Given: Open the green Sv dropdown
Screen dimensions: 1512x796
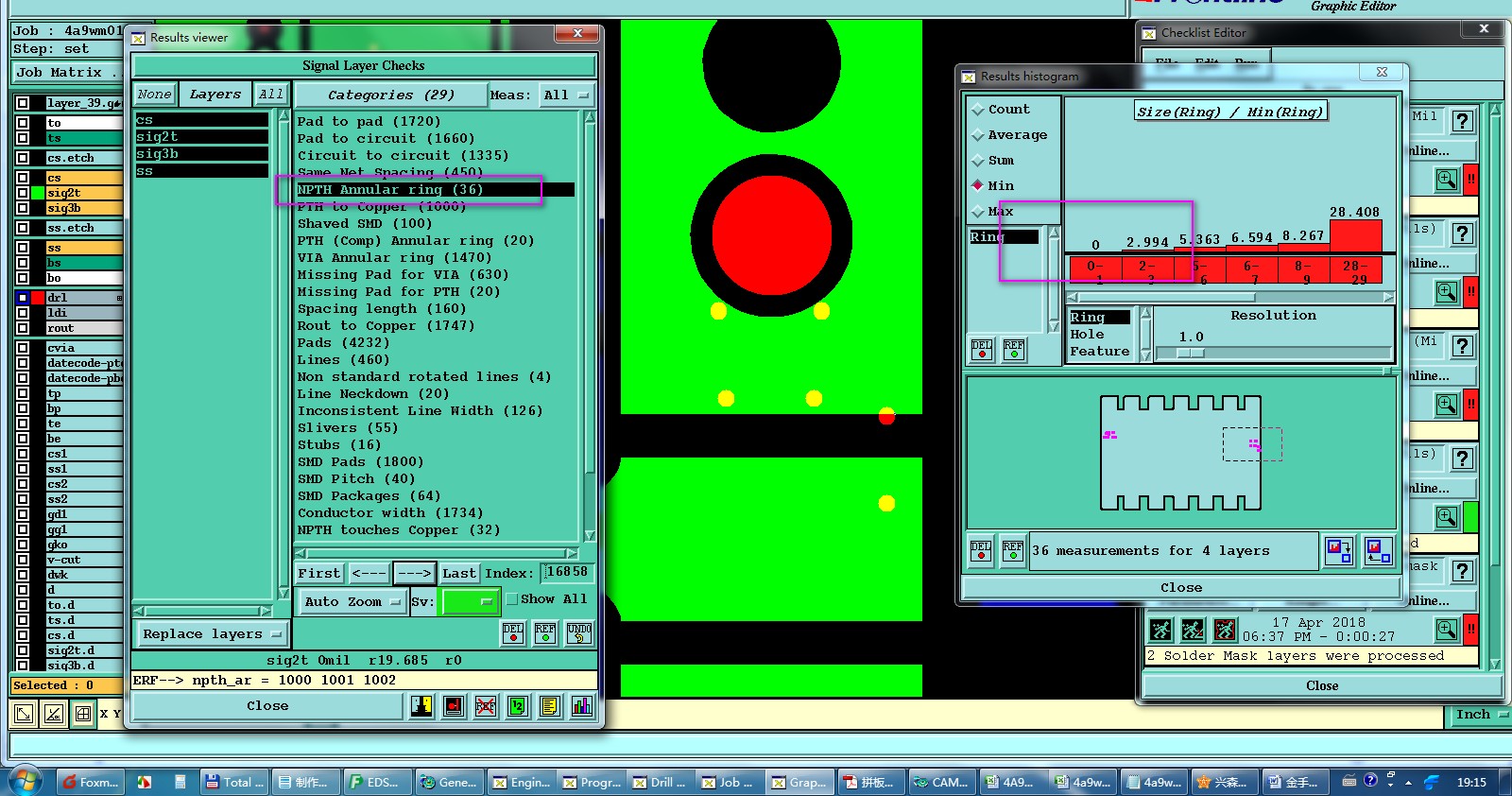Looking at the screenshot, I should click(470, 601).
